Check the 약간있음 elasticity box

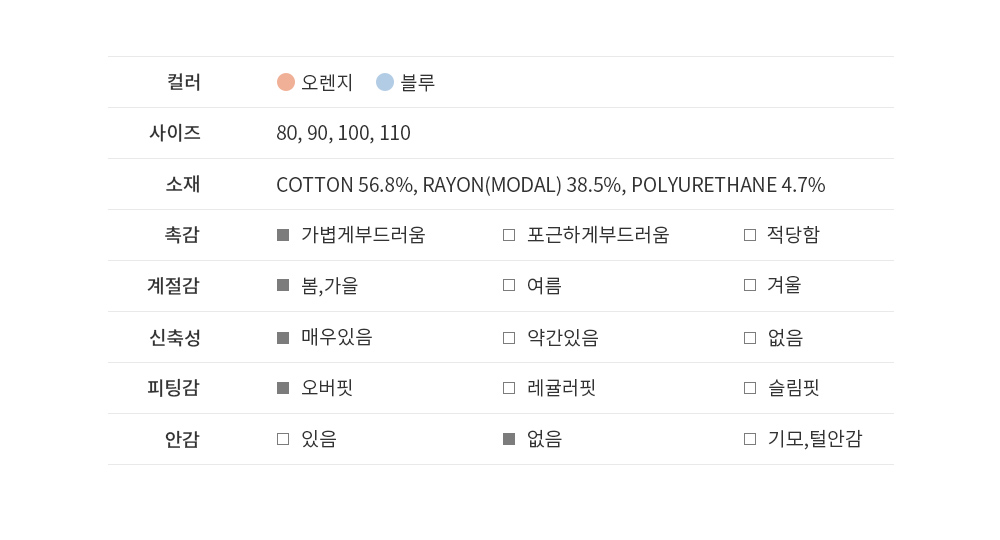(x=509, y=337)
